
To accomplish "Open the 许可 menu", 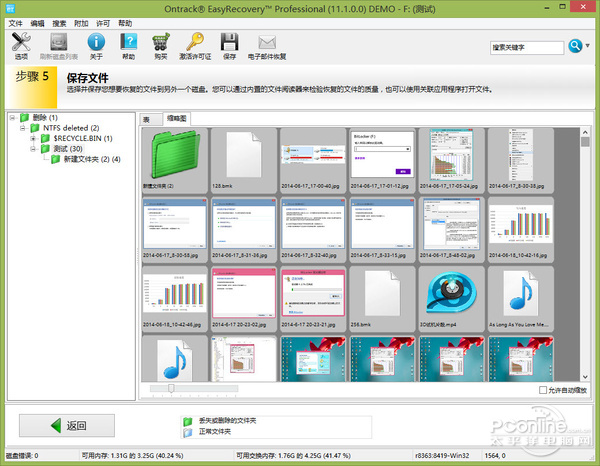I will [103, 23].
